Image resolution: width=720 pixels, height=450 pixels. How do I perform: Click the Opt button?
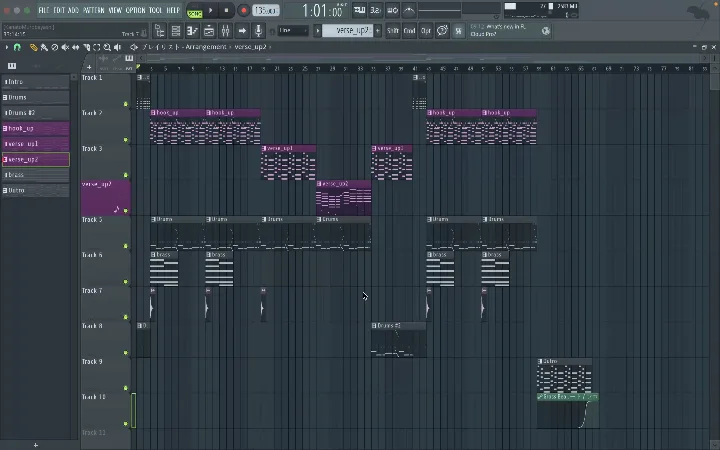click(426, 31)
